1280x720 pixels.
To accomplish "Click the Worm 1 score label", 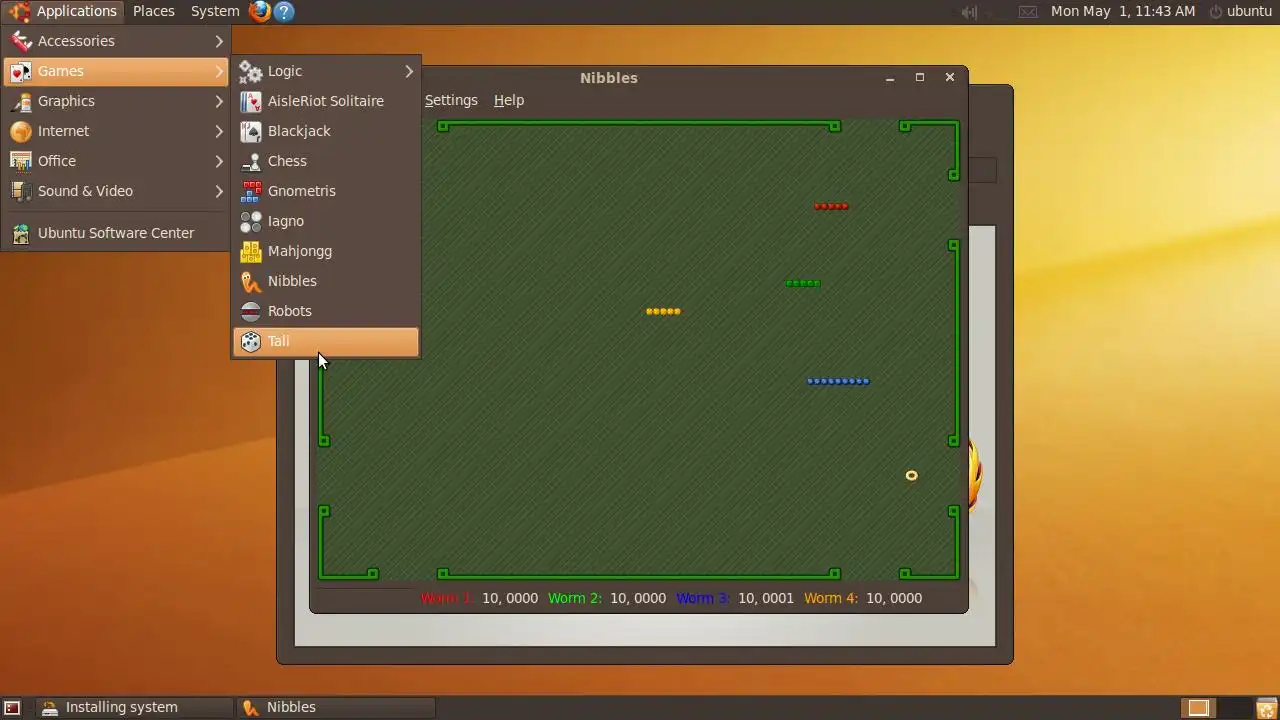I will 446,598.
